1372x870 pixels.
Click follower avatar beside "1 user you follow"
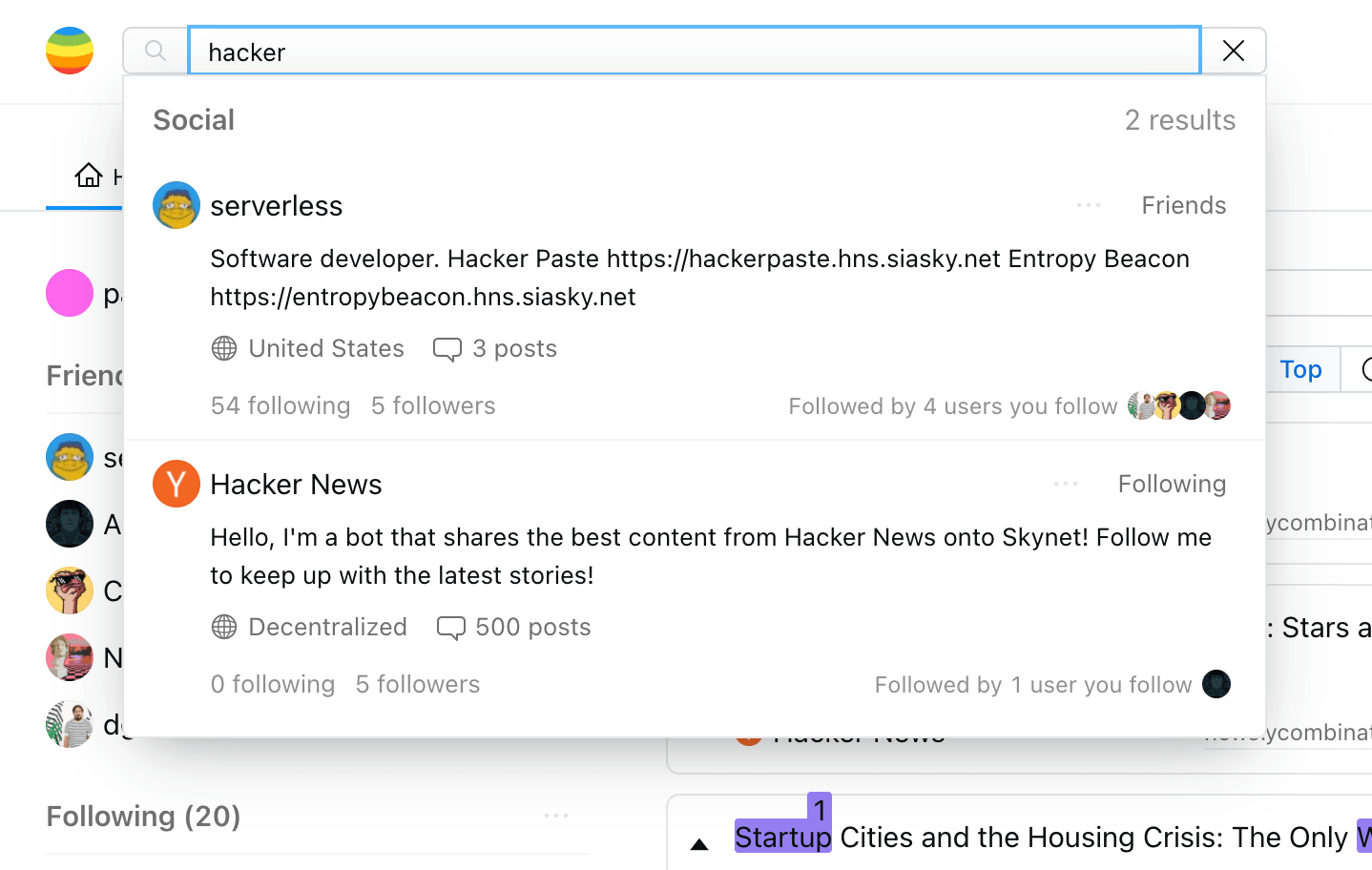1216,684
